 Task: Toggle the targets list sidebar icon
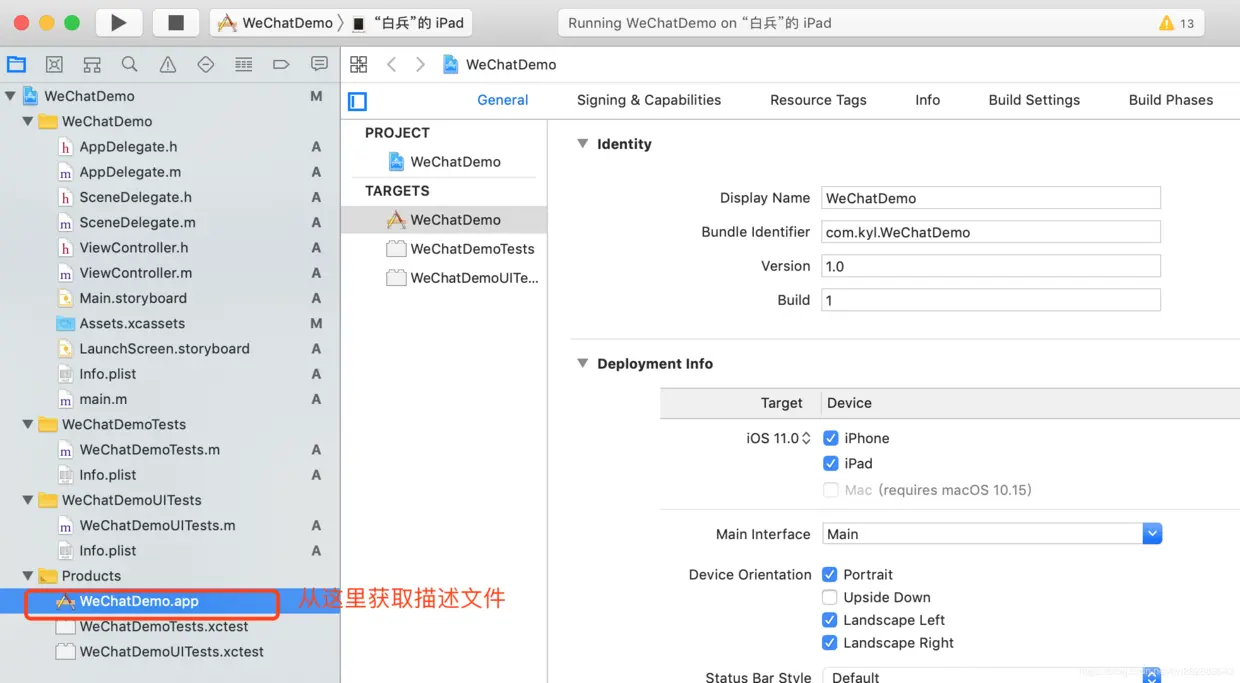click(357, 101)
